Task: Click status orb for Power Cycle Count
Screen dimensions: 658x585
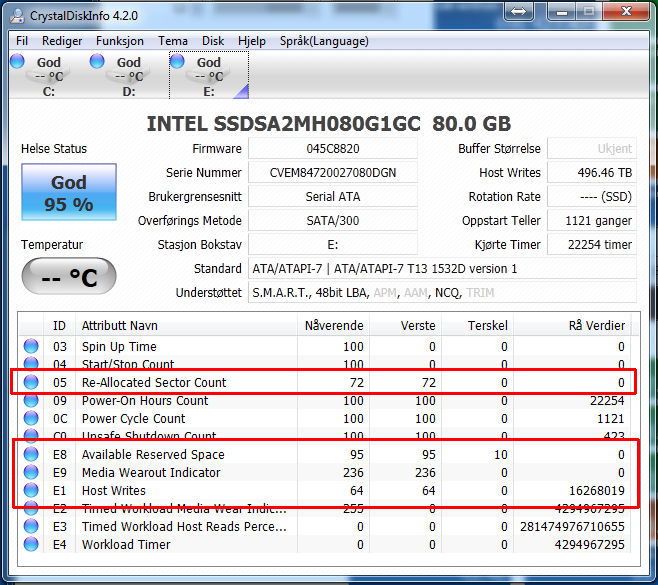Action: click(x=31, y=418)
